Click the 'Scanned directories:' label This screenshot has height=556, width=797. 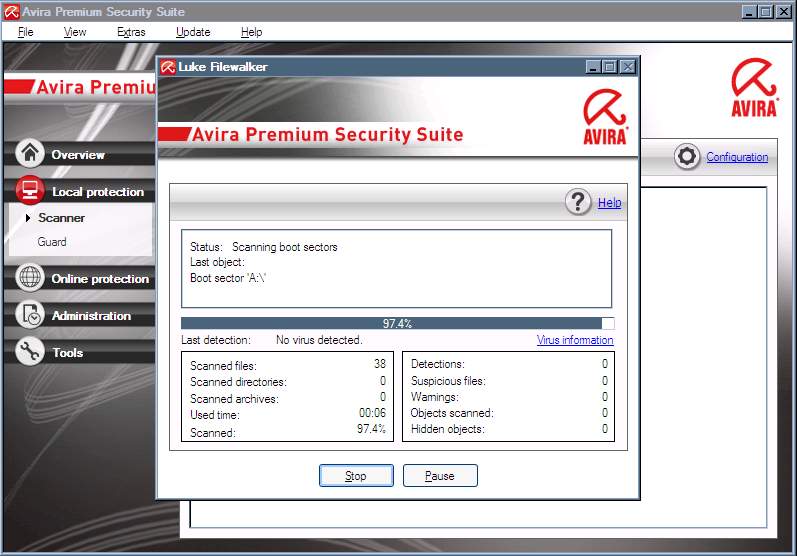coord(238,382)
